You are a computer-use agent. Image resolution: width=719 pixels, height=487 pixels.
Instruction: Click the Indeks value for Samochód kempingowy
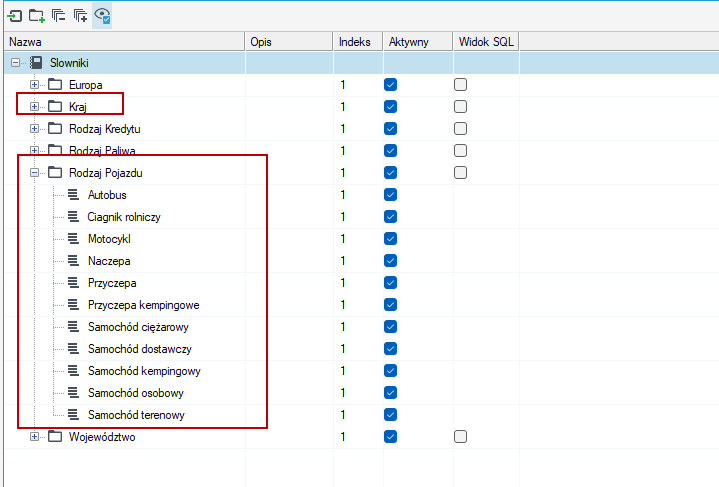(x=343, y=371)
